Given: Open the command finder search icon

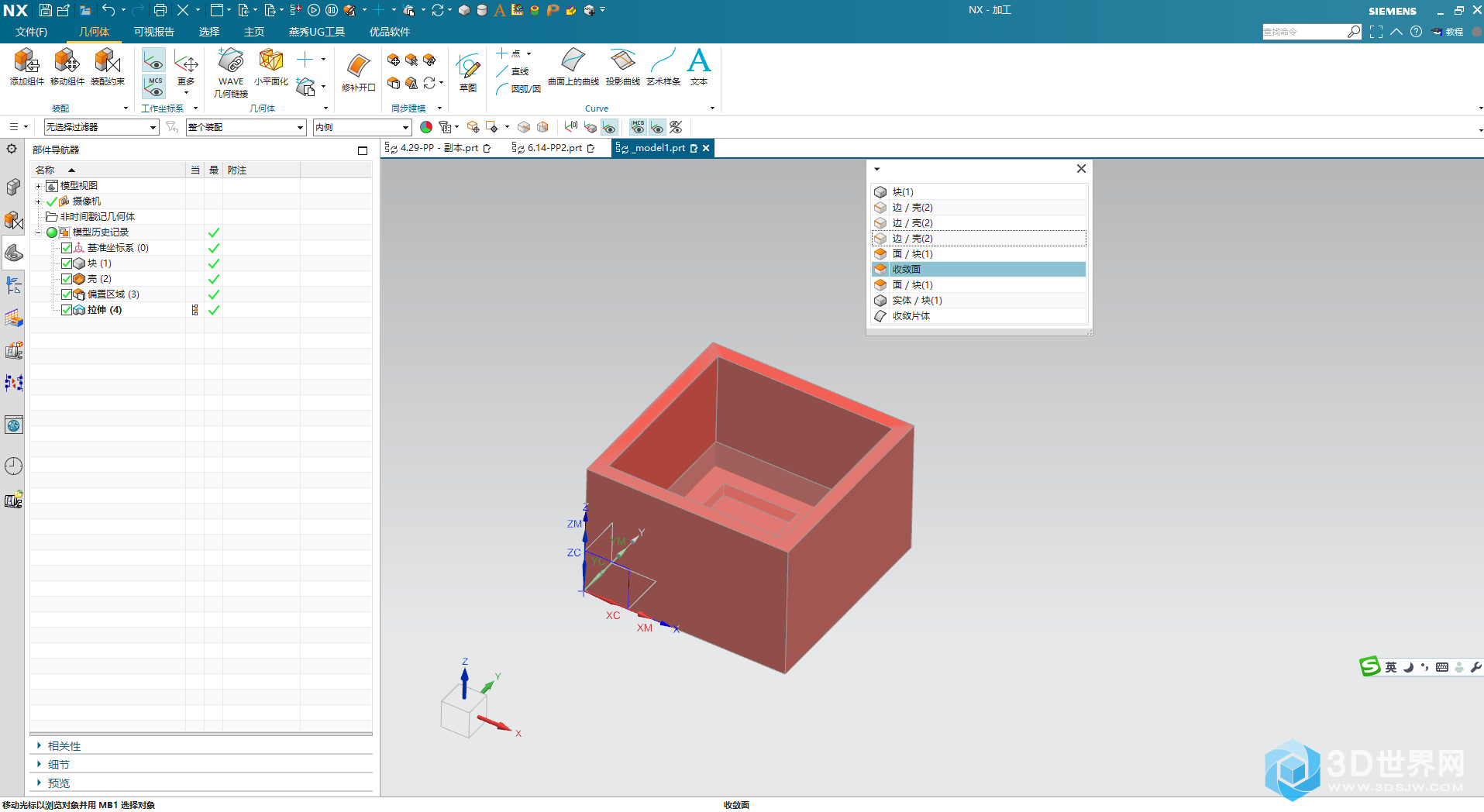Looking at the screenshot, I should click(1354, 32).
